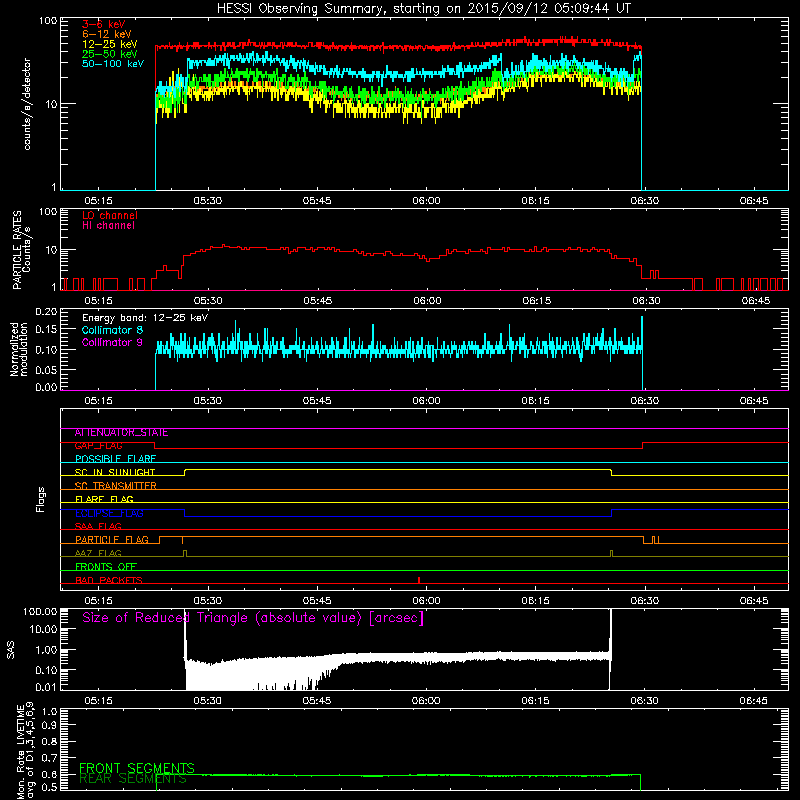The width and height of the screenshot is (800, 800).
Task: Click 06:30 tick under flags panel
Action: point(645,601)
